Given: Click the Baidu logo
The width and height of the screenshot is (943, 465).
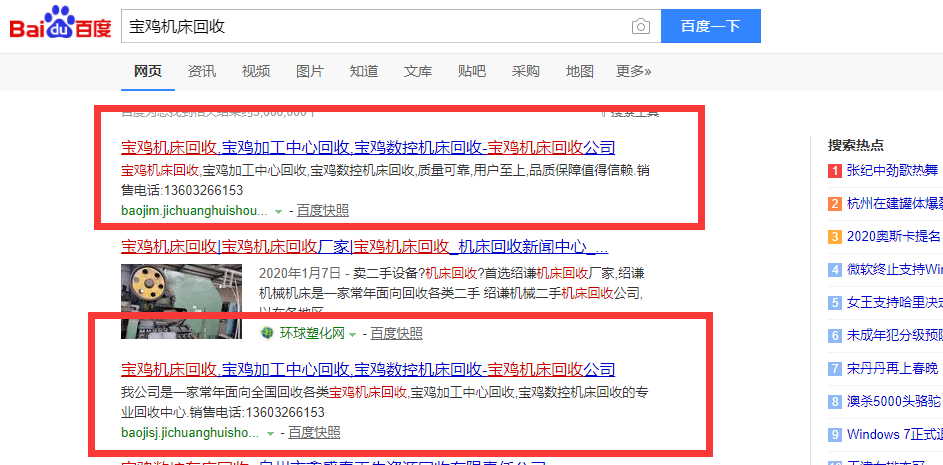Looking at the screenshot, I should tap(60, 24).
